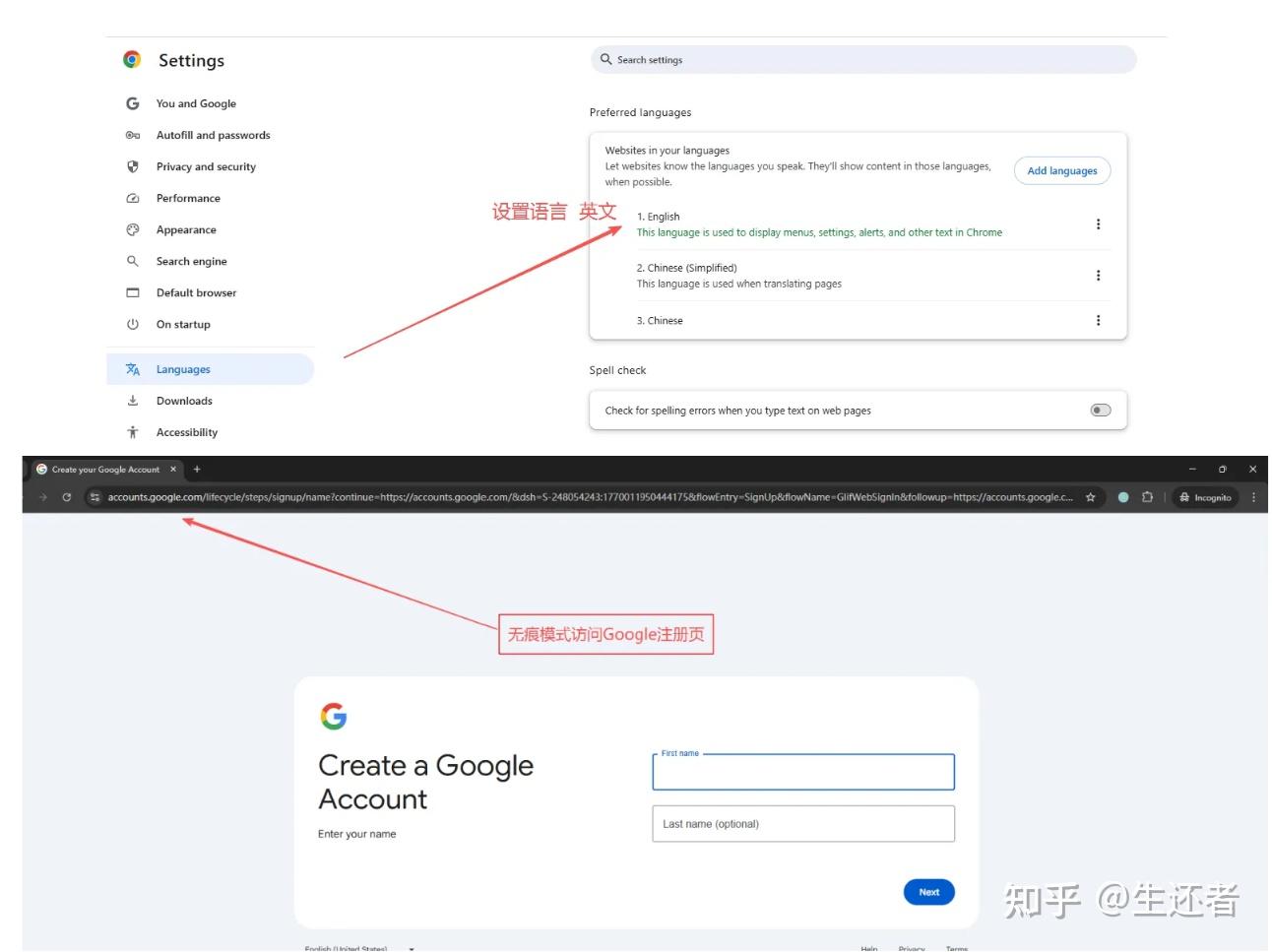Viewport: 1272px width, 952px height.
Task: Bookmark this page with the star
Action: pyautogui.click(x=1090, y=497)
